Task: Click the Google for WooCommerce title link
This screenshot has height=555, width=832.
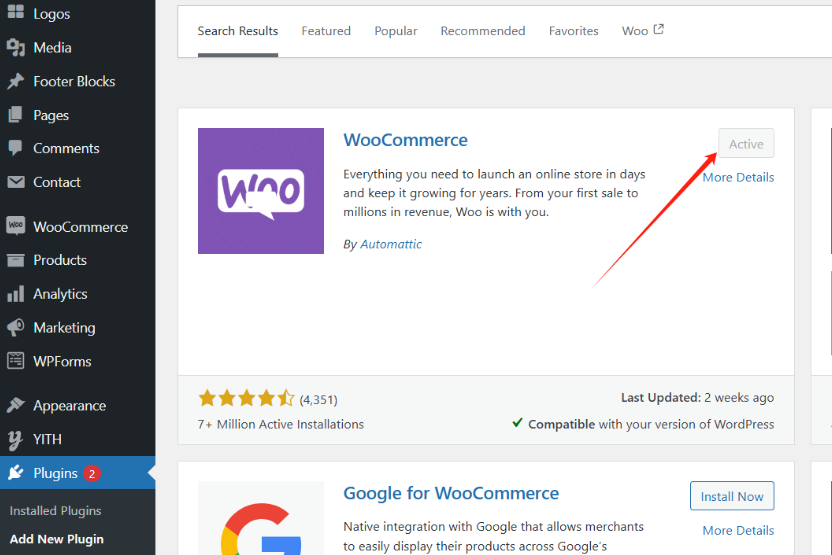Action: tap(451, 493)
